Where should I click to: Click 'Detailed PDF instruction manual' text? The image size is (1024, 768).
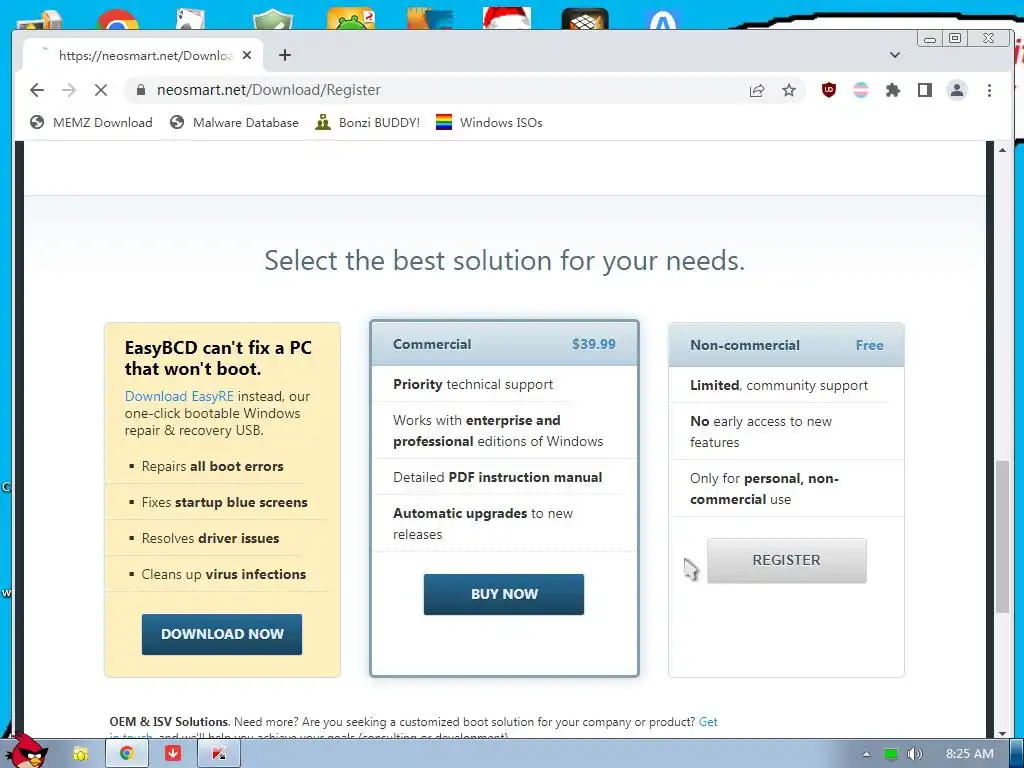(498, 477)
